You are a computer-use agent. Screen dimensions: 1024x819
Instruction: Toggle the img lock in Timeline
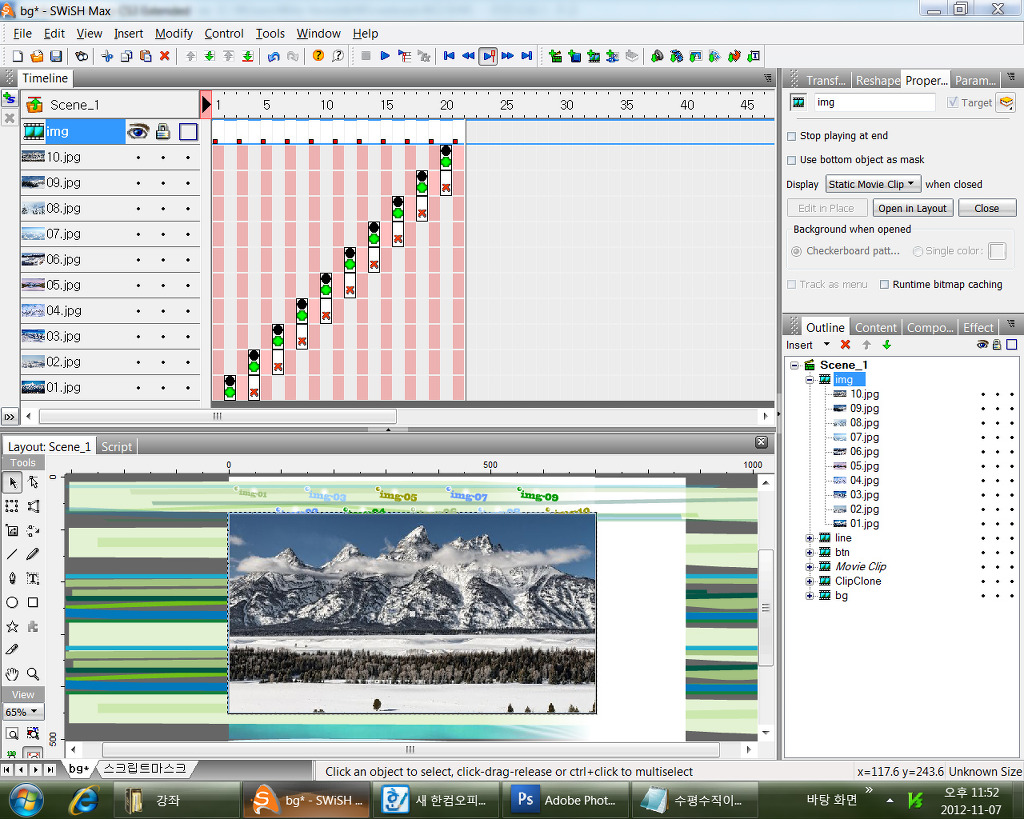(163, 132)
